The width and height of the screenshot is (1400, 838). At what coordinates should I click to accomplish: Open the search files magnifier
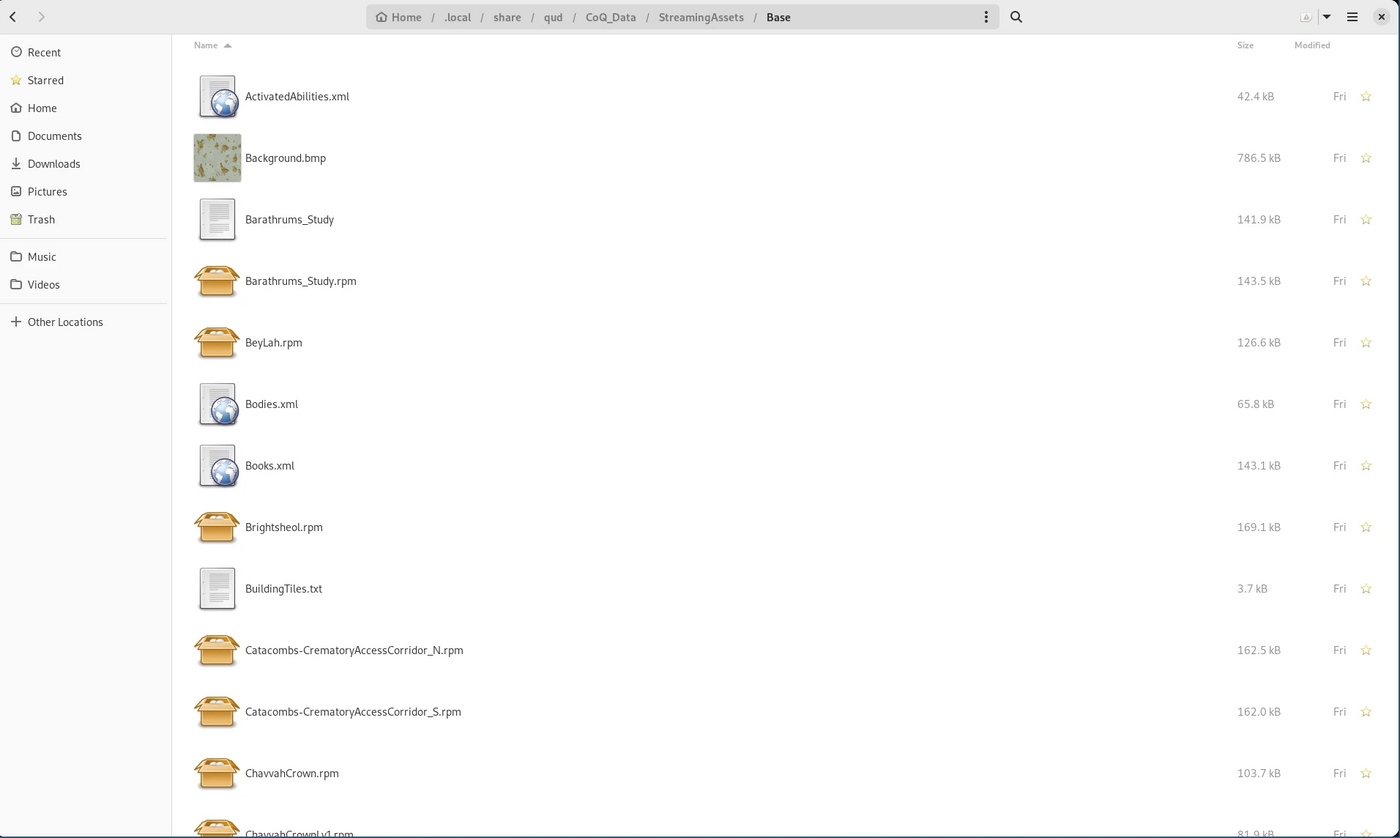[1016, 17]
